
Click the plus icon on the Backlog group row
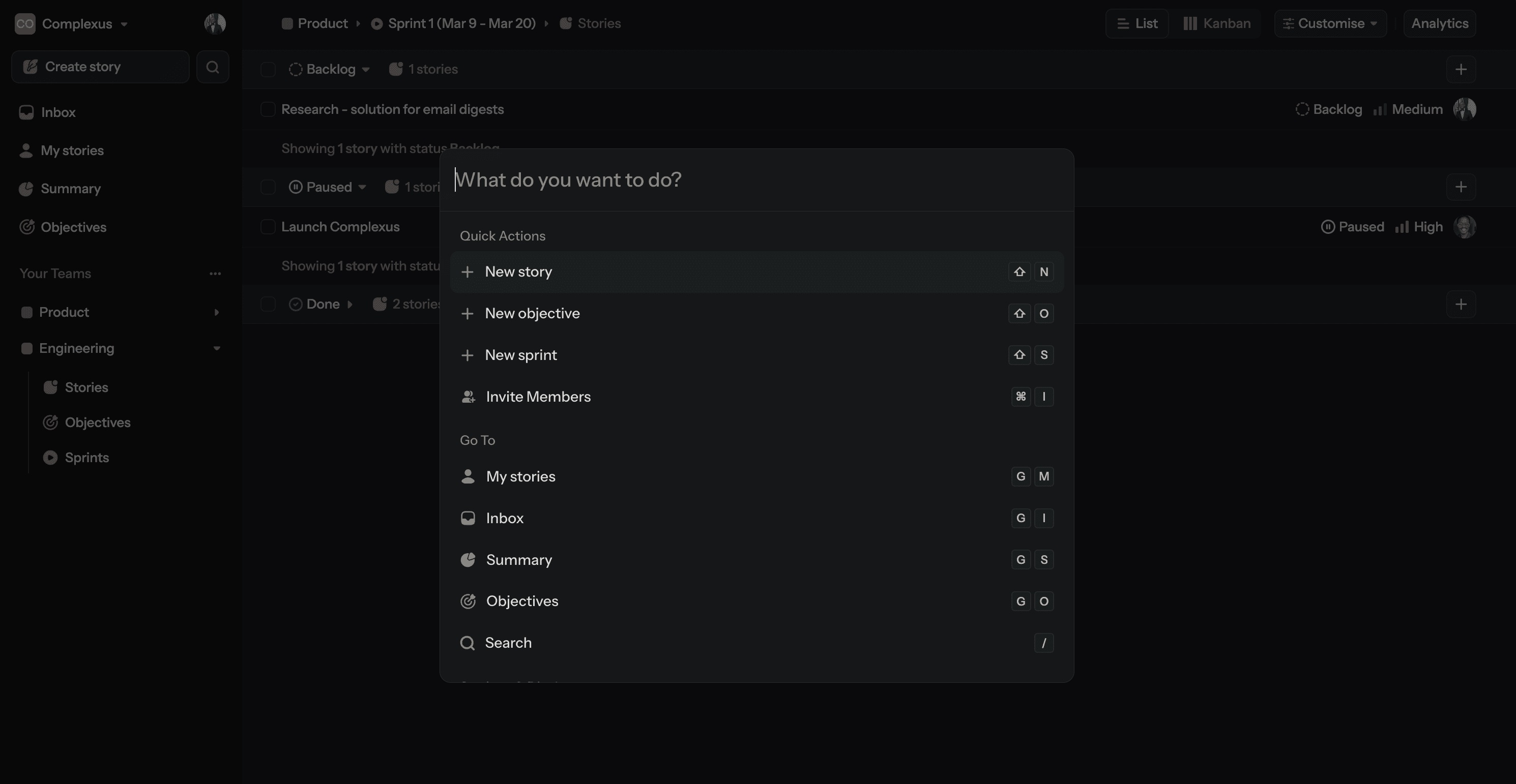[x=1461, y=69]
